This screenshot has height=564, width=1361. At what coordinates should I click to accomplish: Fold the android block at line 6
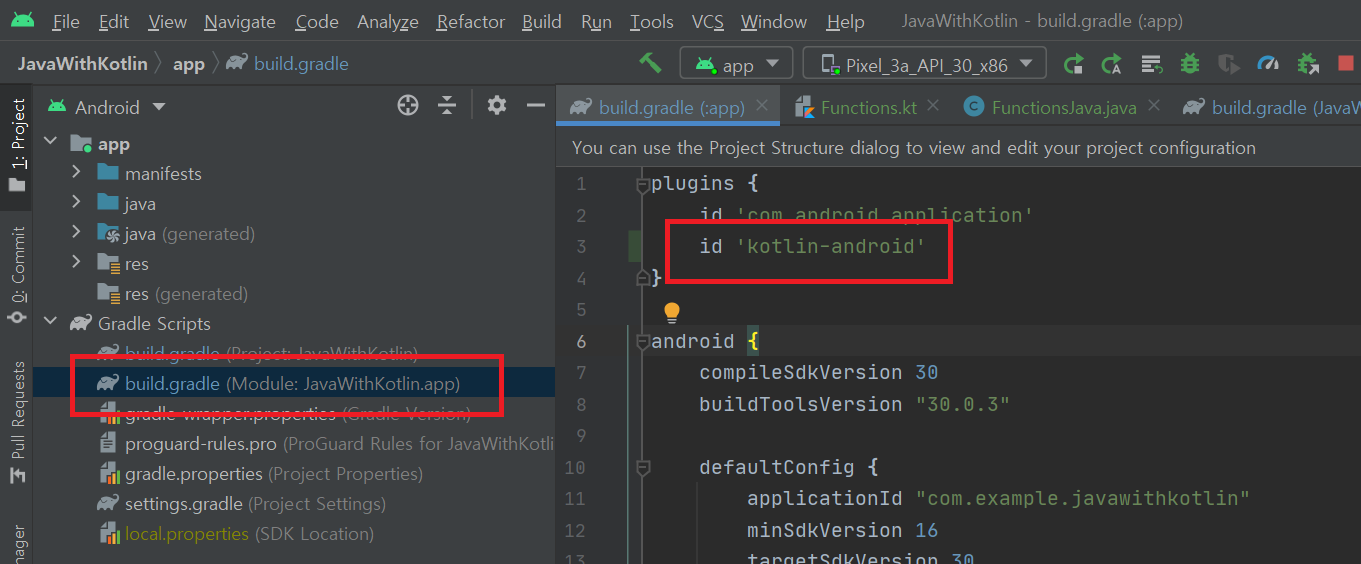[643, 341]
